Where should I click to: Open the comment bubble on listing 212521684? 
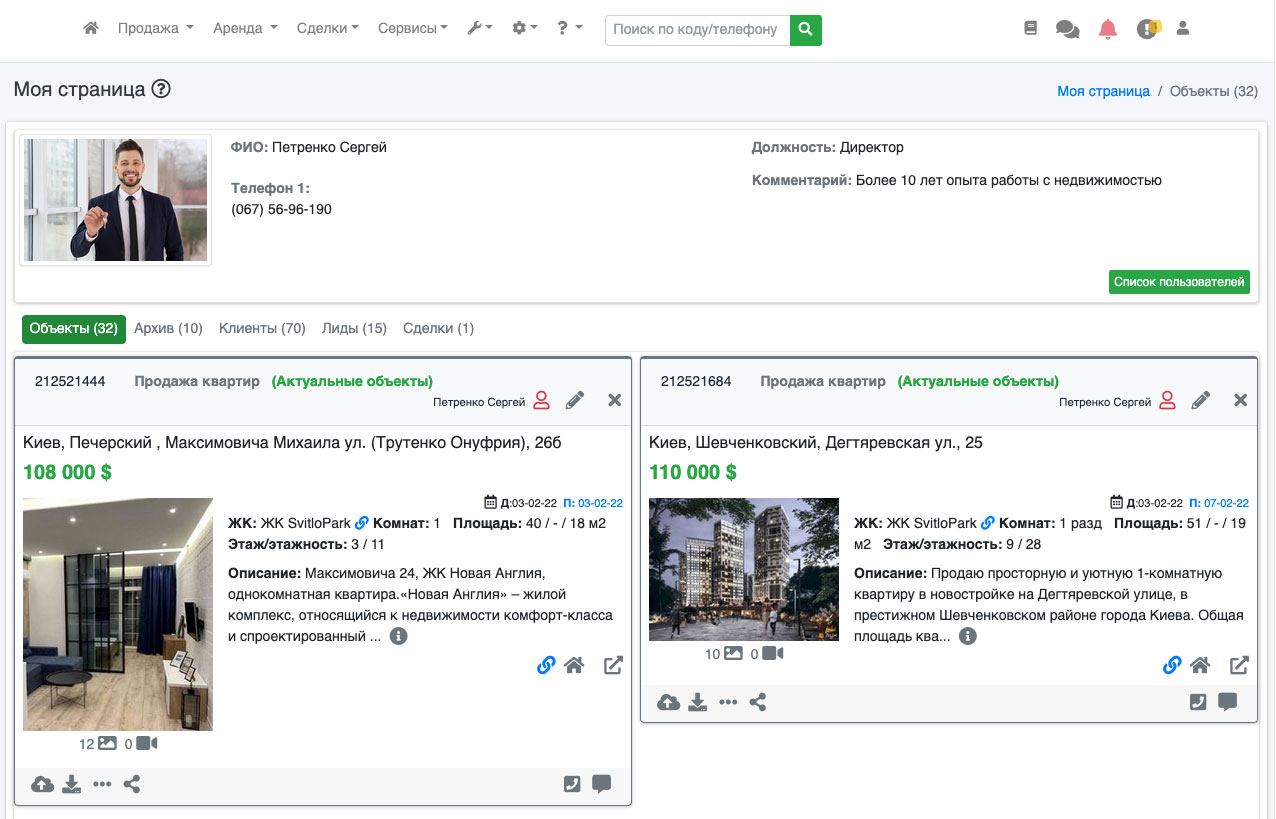pos(1227,702)
